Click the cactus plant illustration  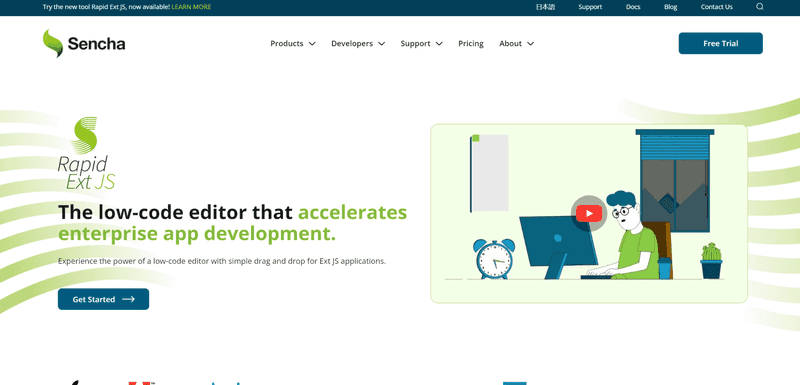711,261
